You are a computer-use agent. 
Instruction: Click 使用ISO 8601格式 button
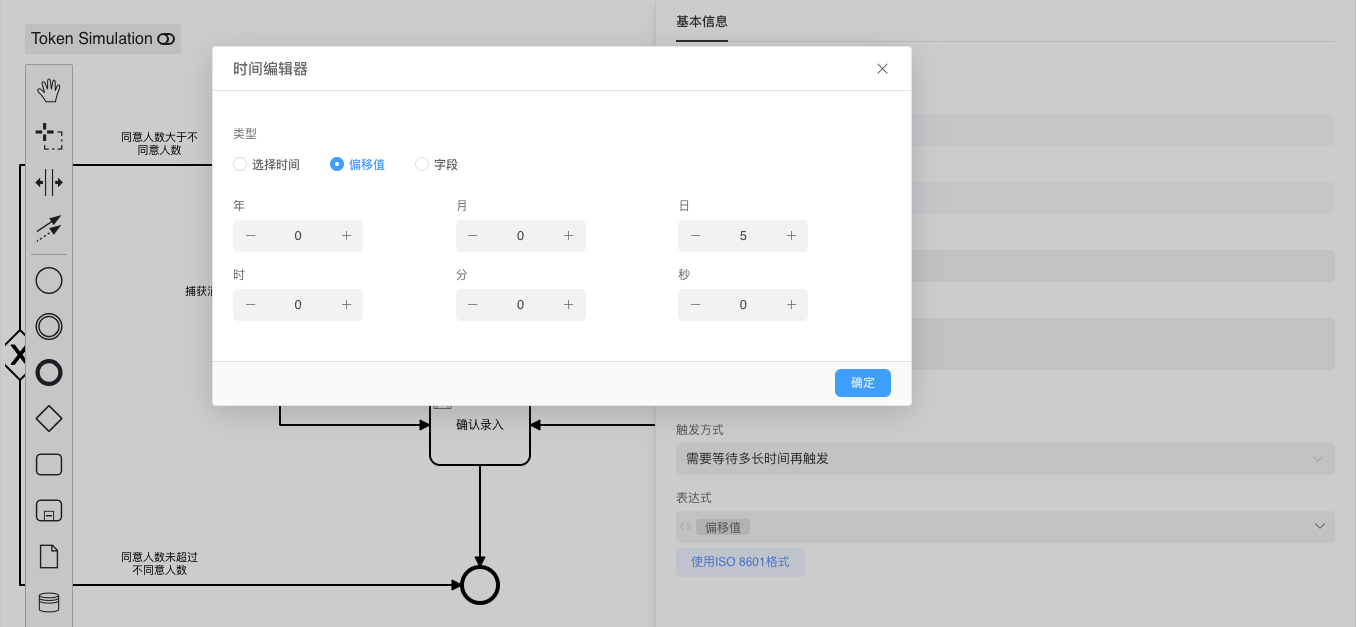pos(740,562)
